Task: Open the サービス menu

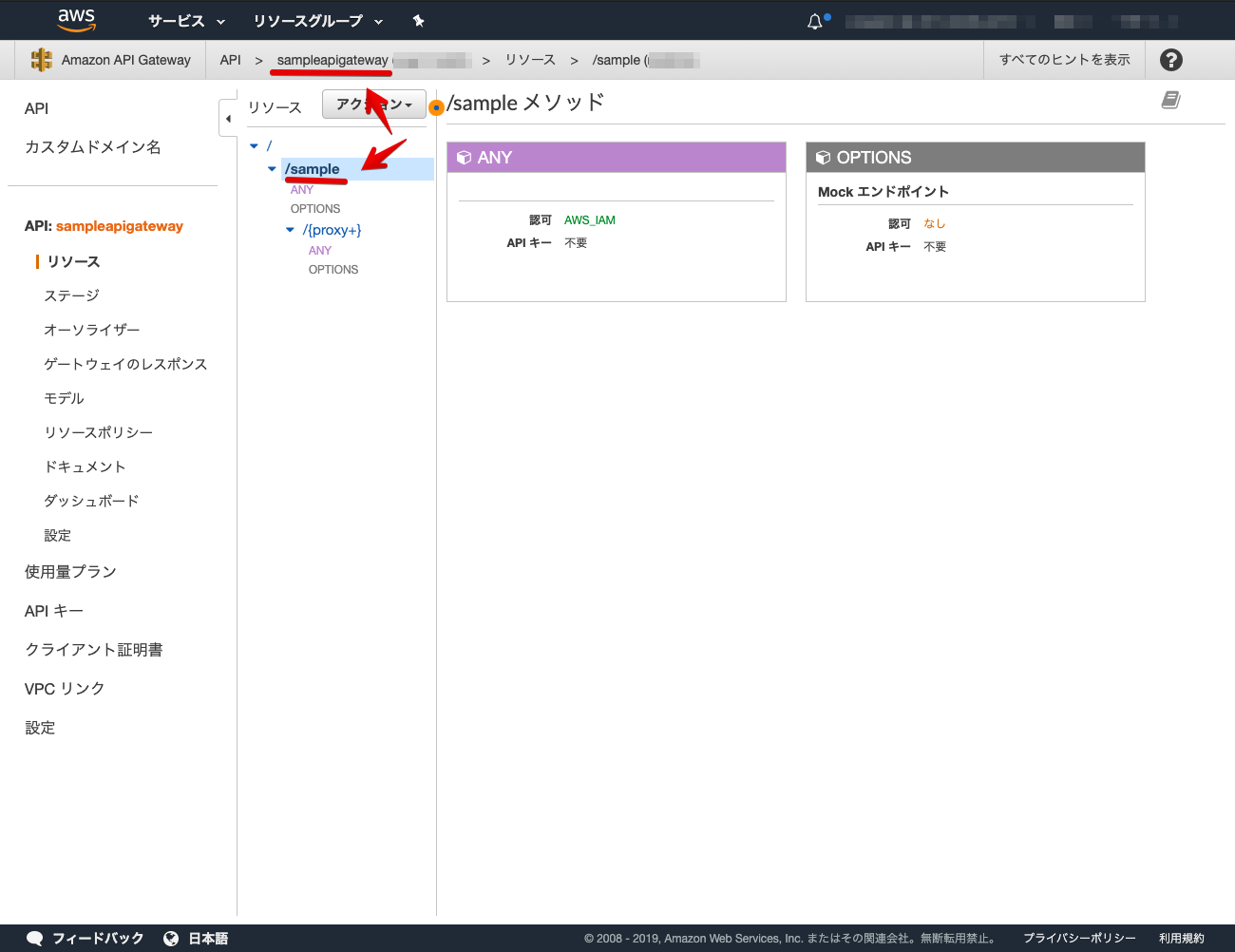Action: coord(187,21)
